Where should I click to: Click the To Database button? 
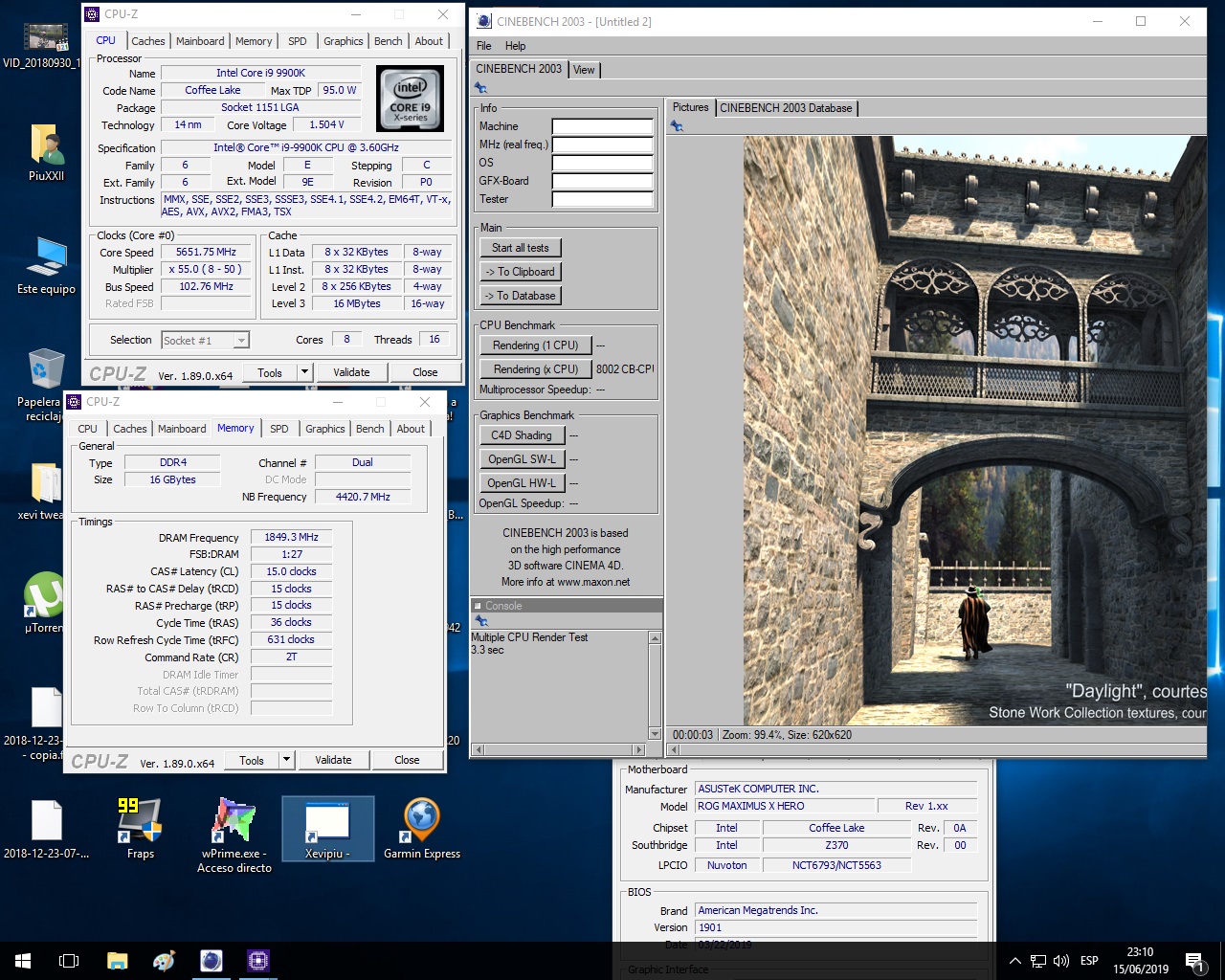(x=521, y=296)
